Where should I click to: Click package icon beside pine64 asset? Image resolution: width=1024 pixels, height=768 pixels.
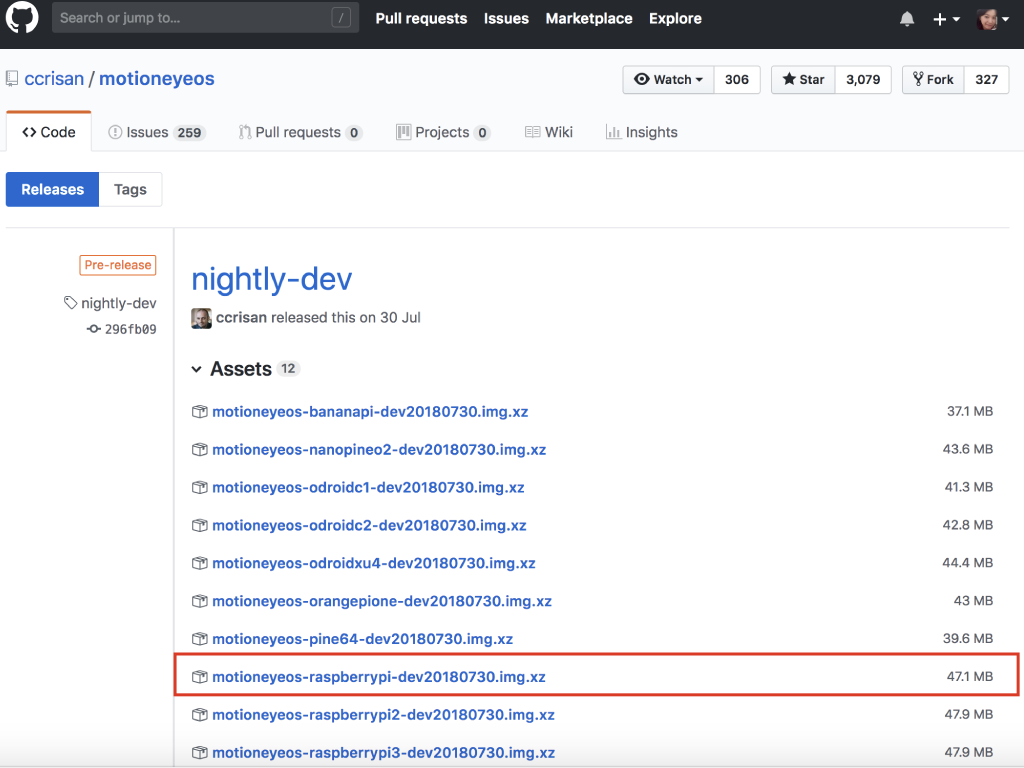200,639
